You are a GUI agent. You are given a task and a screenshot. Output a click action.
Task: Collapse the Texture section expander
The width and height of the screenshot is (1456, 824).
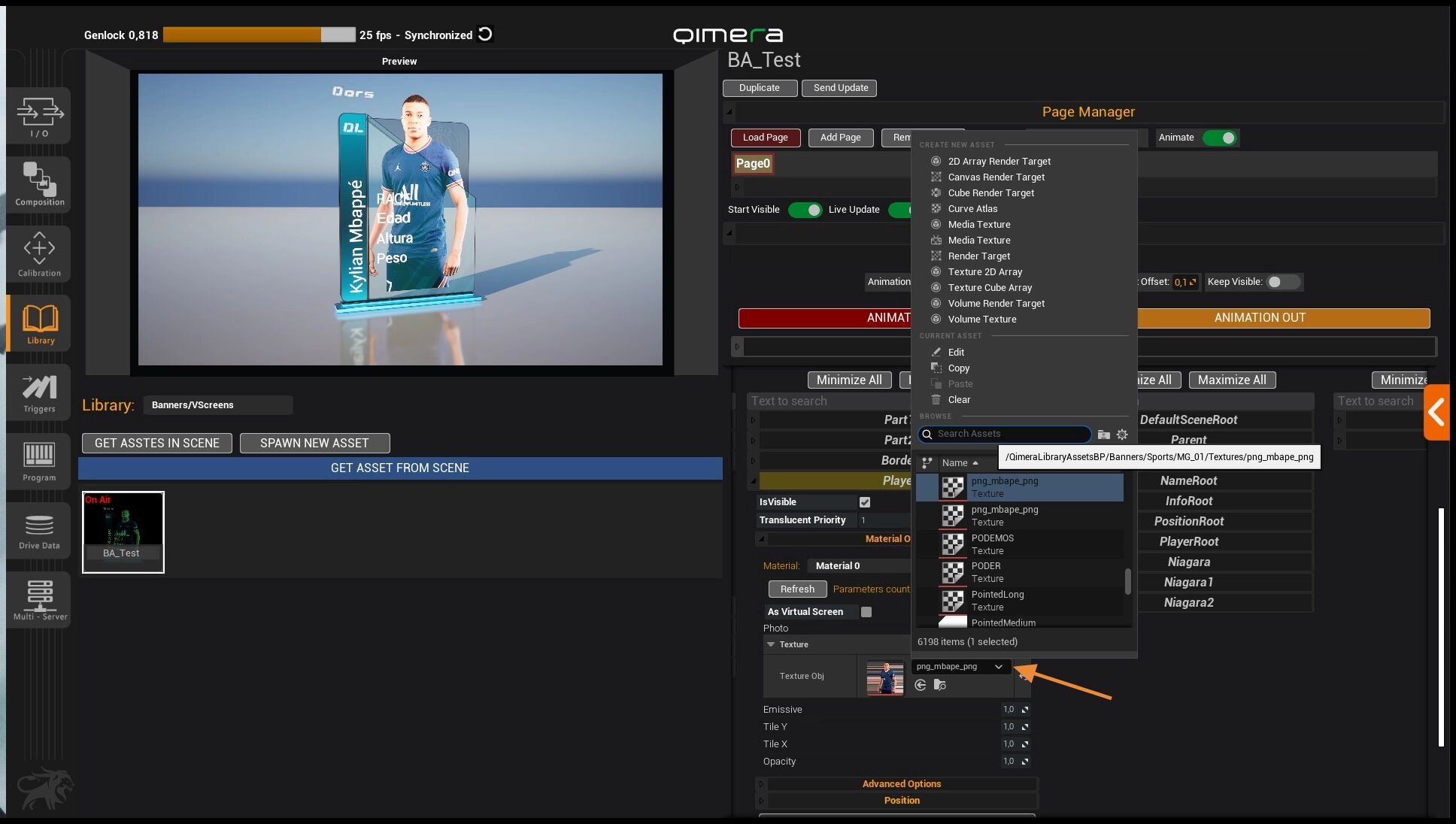coord(771,644)
